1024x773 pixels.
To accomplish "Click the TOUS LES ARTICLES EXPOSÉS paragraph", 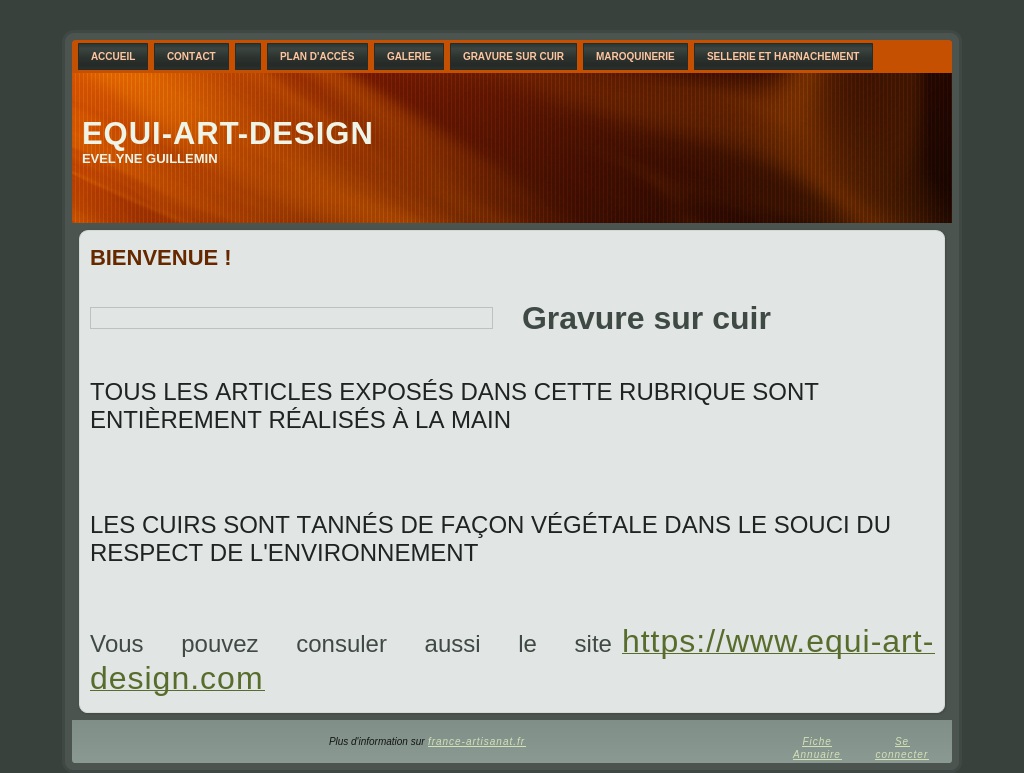I will 454,405.
